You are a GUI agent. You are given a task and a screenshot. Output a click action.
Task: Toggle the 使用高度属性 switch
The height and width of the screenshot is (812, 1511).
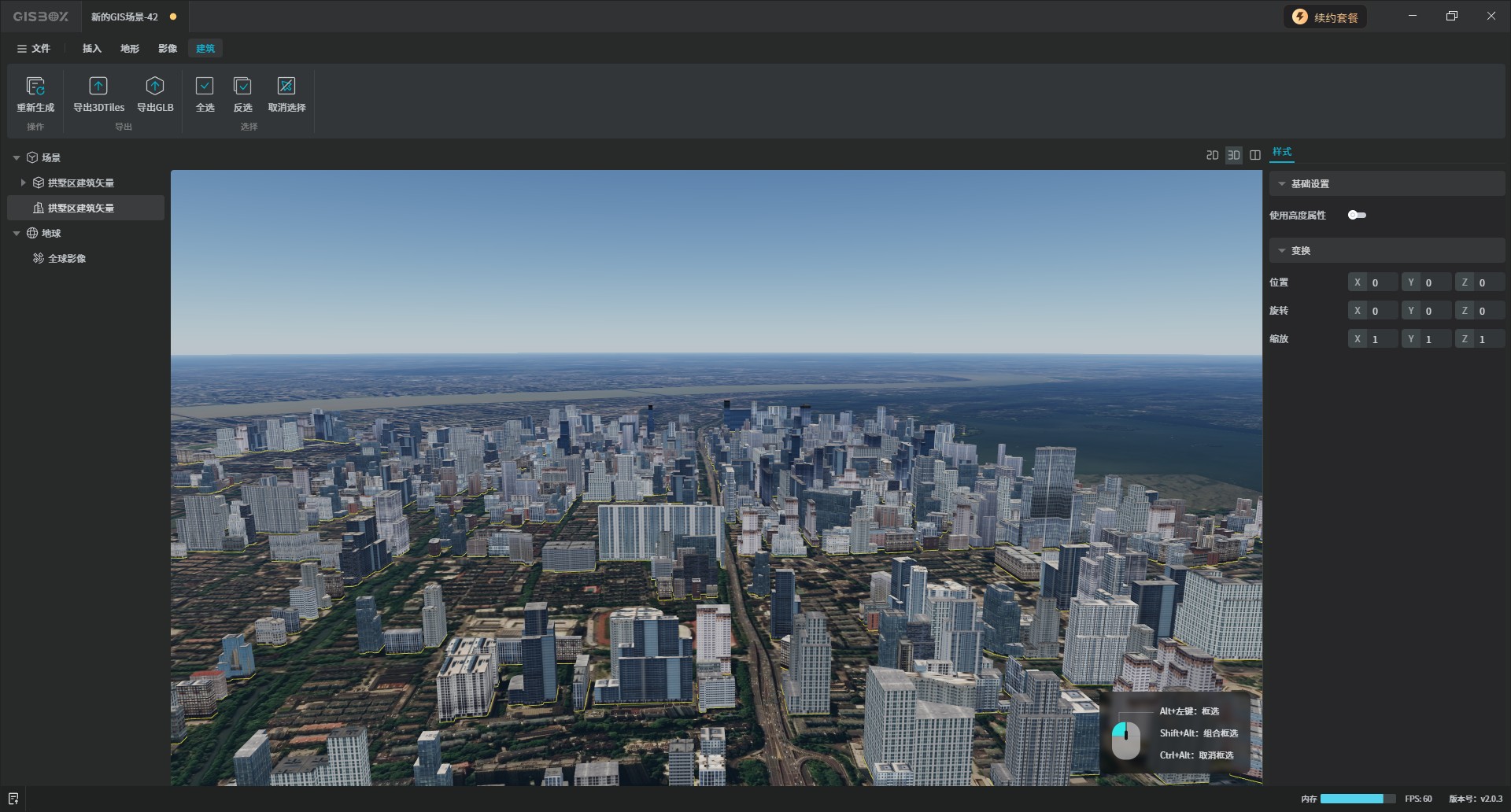[1357, 215]
